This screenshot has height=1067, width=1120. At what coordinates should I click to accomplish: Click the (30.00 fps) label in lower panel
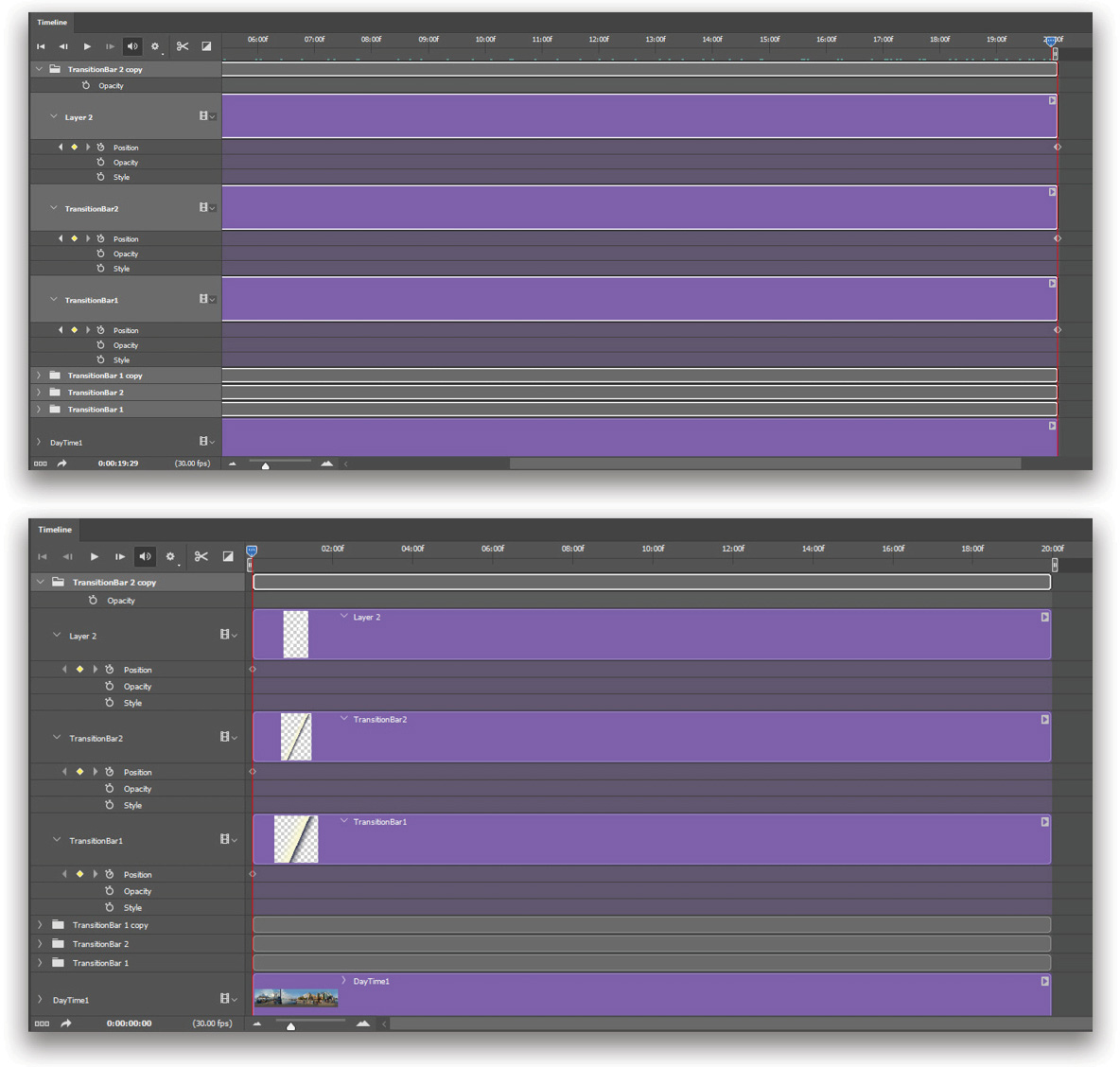[x=212, y=1023]
